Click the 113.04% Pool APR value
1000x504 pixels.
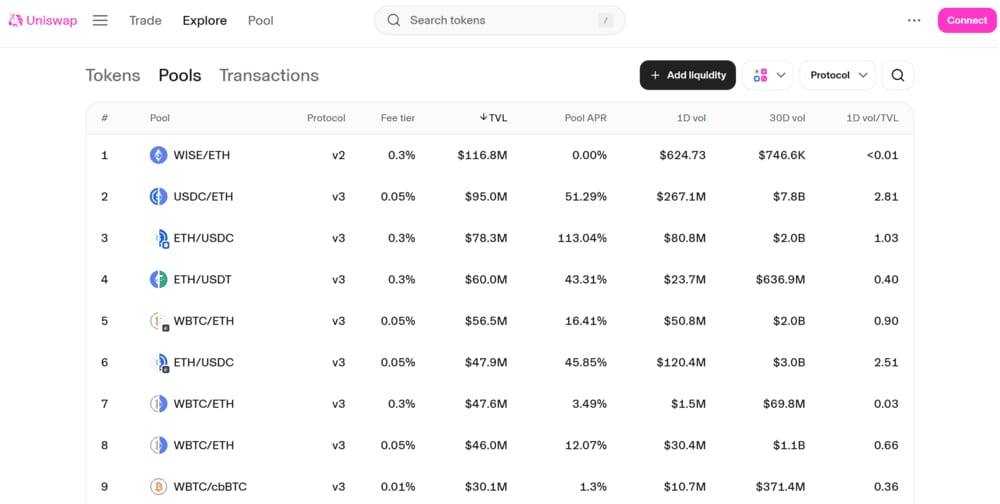click(x=582, y=238)
